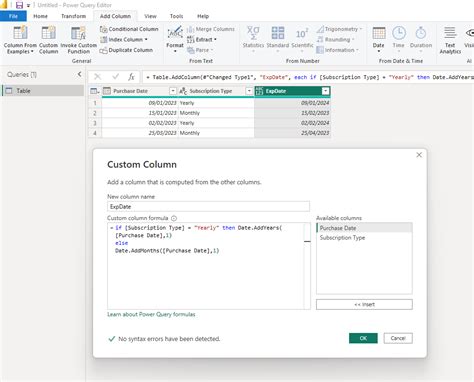The image size is (474, 382).
Task: Open Purchase Date column filter dropdown
Action: click(x=173, y=91)
